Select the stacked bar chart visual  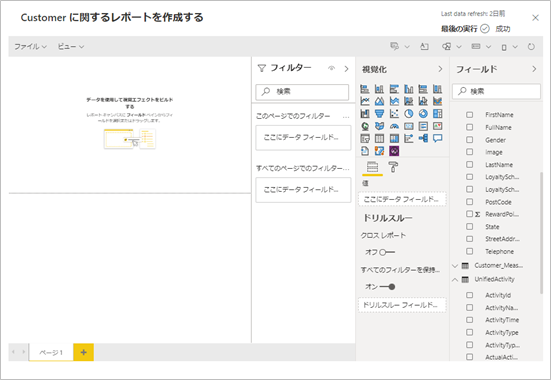(365, 89)
